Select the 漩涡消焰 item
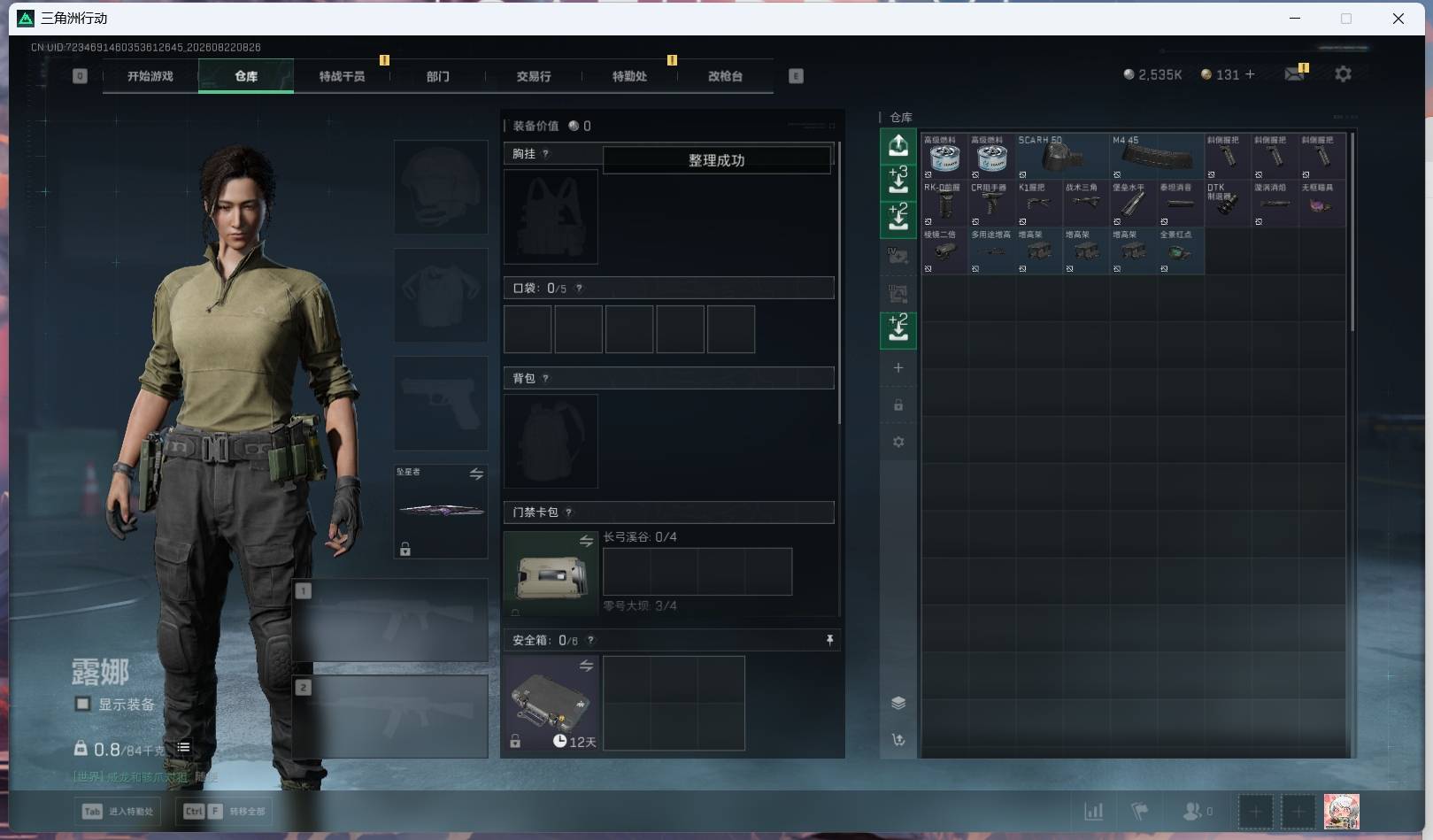1433x840 pixels. [1275, 204]
